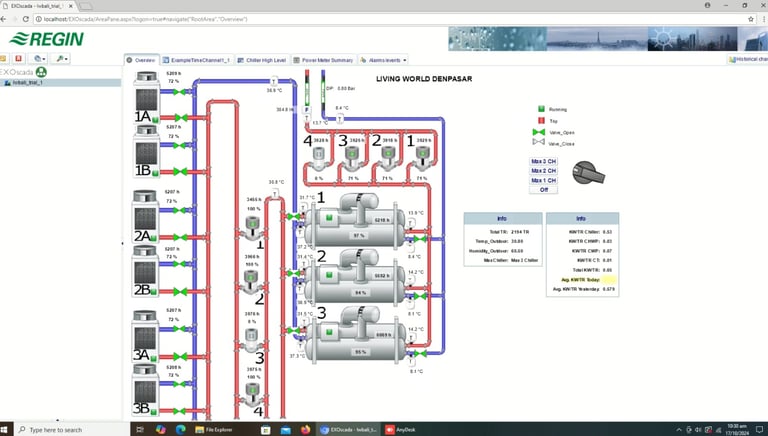Open Microsoft Edge from the taskbar

pyautogui.click(x=180, y=430)
